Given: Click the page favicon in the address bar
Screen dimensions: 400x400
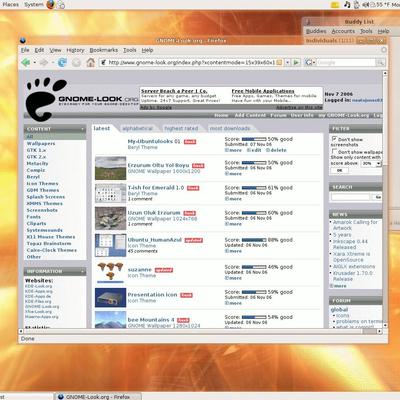Looking at the screenshot, I should (103, 62).
